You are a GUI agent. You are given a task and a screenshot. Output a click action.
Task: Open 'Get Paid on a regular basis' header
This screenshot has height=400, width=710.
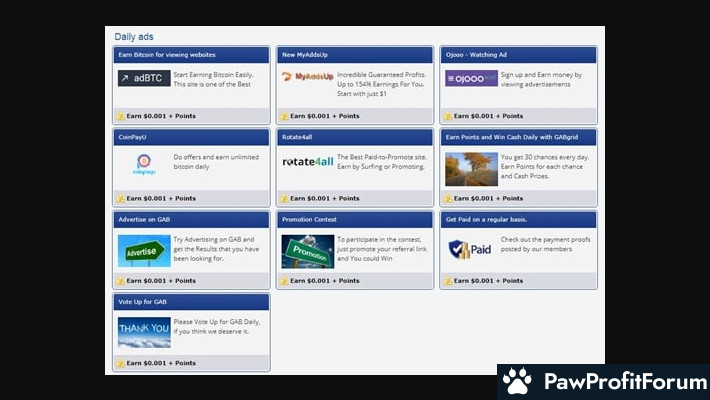[x=518, y=220]
